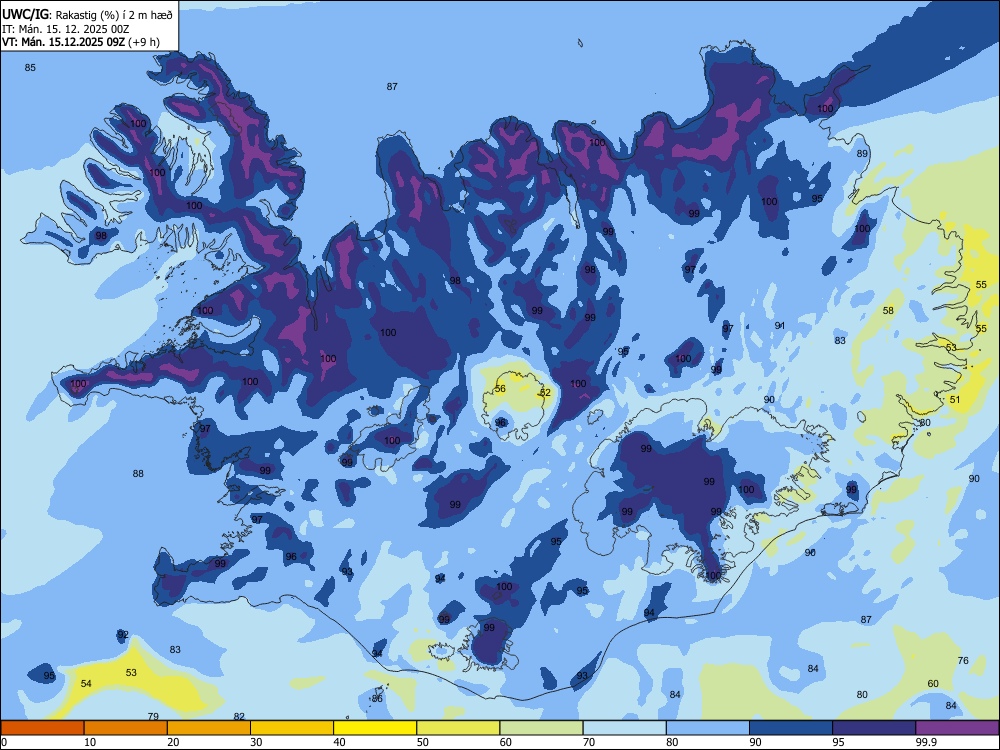Pick the bright yellow 40–50 legend swatch
Screen dimensions: 1000x750
[375, 728]
